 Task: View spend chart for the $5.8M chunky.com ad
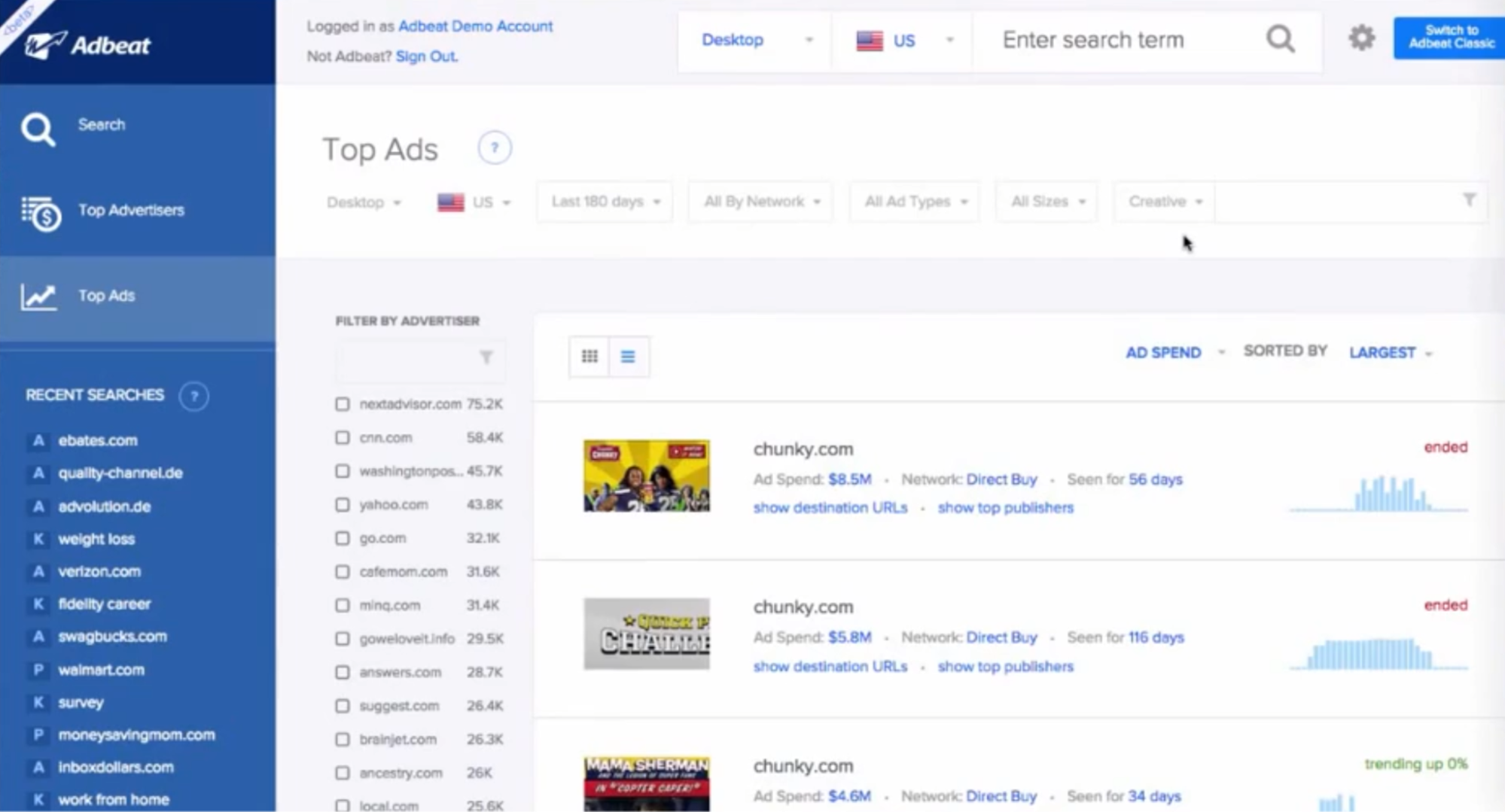[1378, 652]
